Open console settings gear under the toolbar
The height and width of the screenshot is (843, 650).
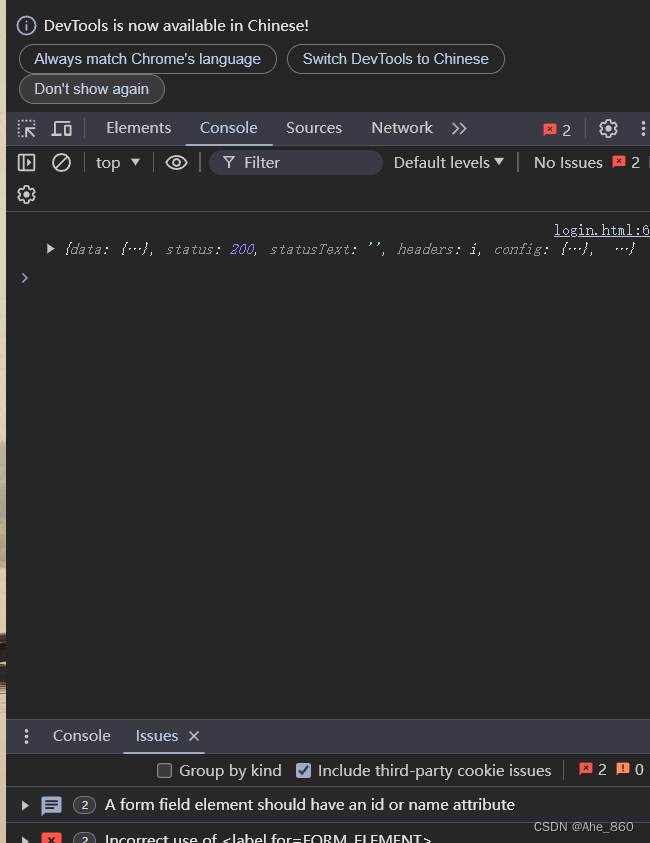[26, 195]
